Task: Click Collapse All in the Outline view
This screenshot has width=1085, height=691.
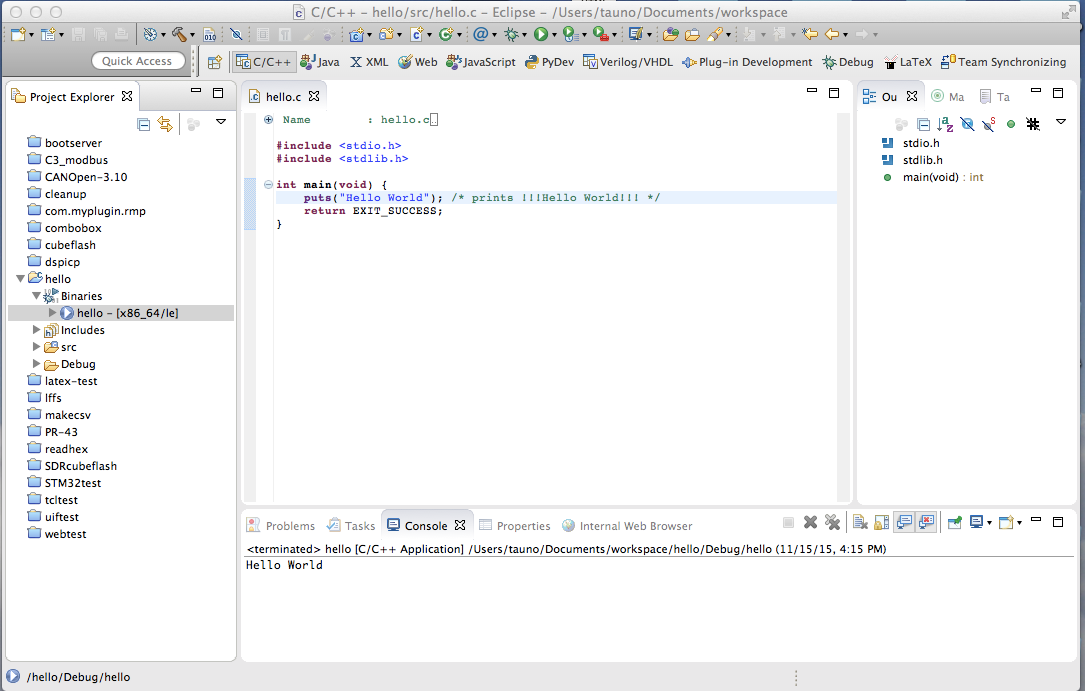Action: click(923, 124)
